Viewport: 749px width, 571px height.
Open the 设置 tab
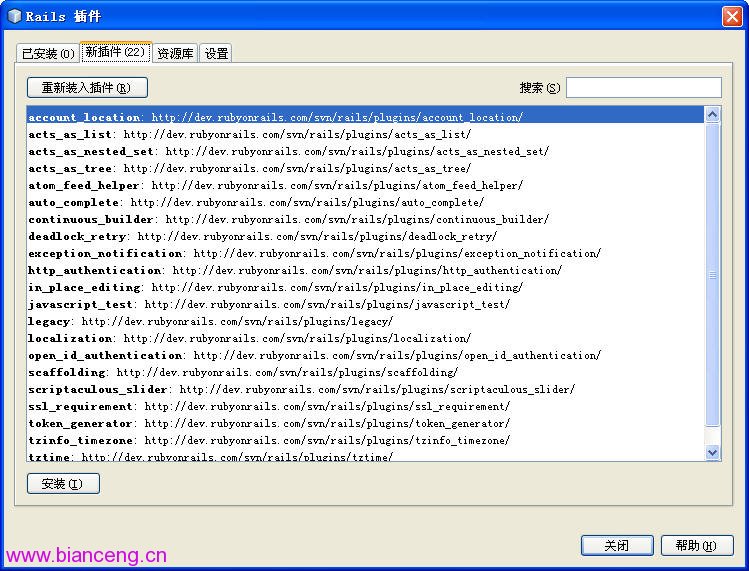pos(216,53)
